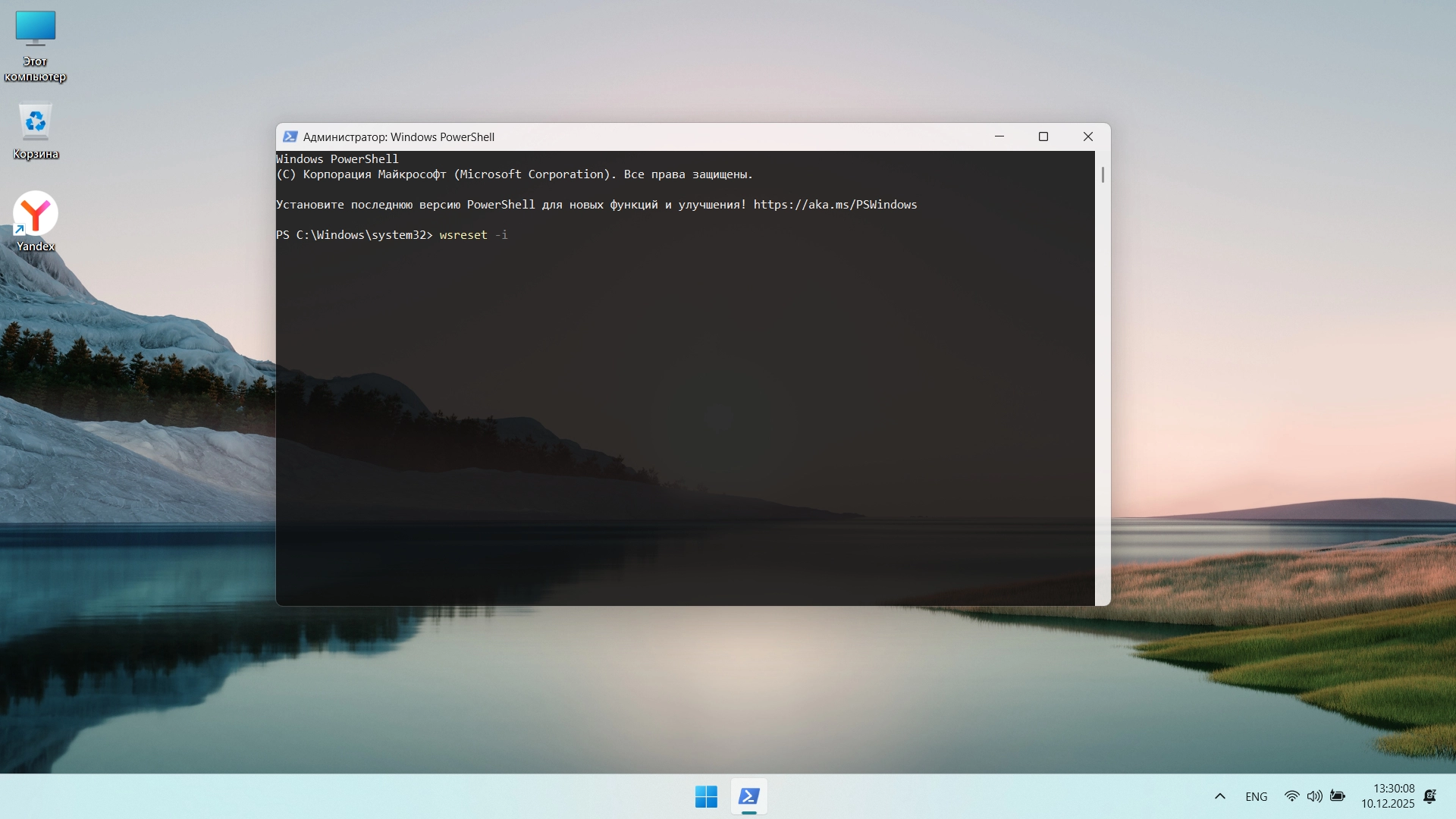Image resolution: width=1456 pixels, height=819 pixels.
Task: Maximize the PowerShell window
Action: tap(1043, 136)
